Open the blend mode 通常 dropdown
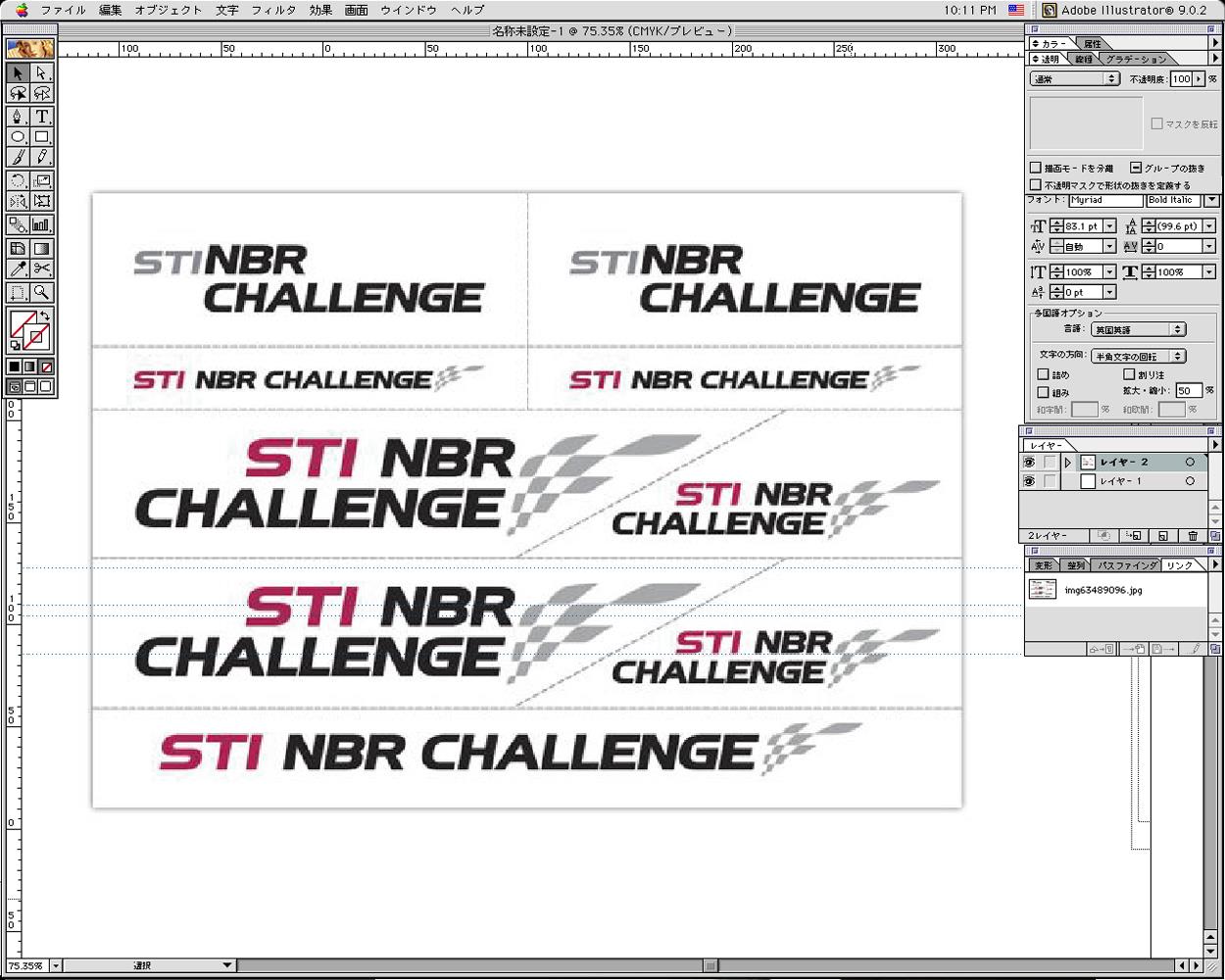This screenshot has height=980, width=1225. pos(1075,79)
